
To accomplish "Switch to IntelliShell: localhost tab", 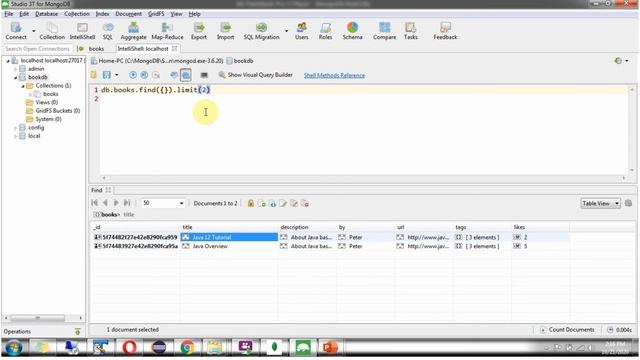I will tap(147, 49).
